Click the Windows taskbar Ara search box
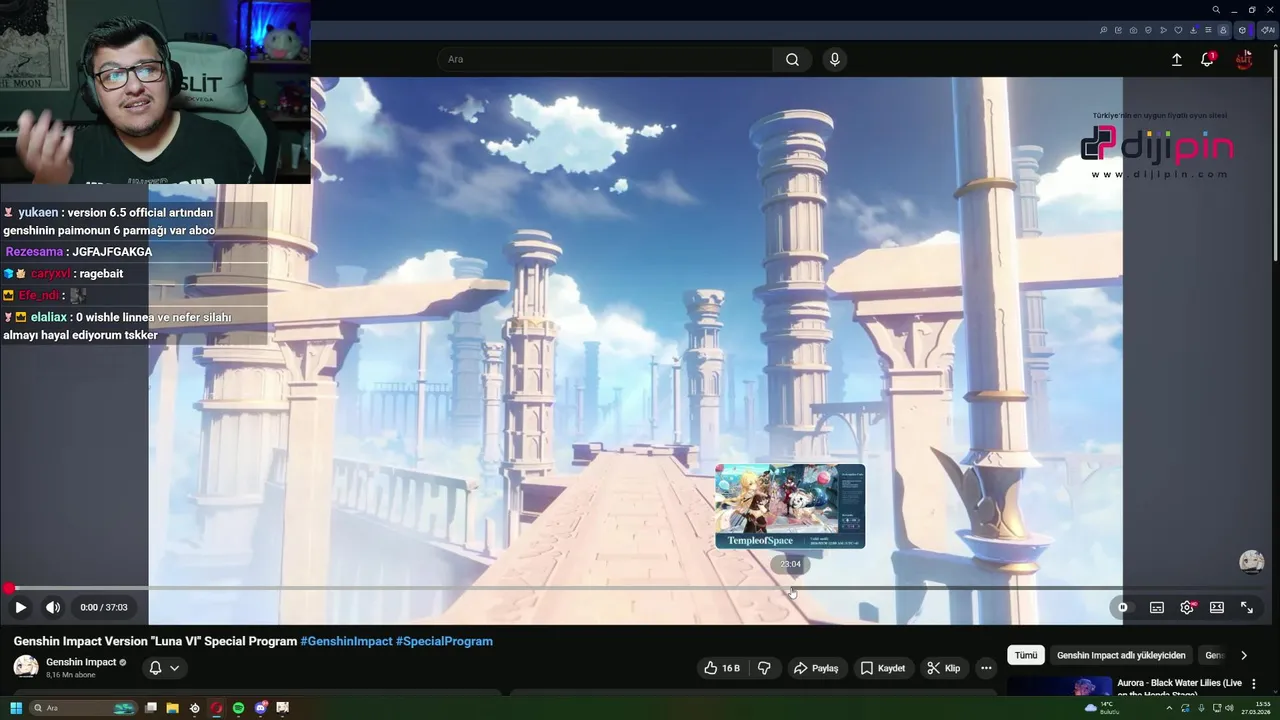 pyautogui.click(x=83, y=708)
